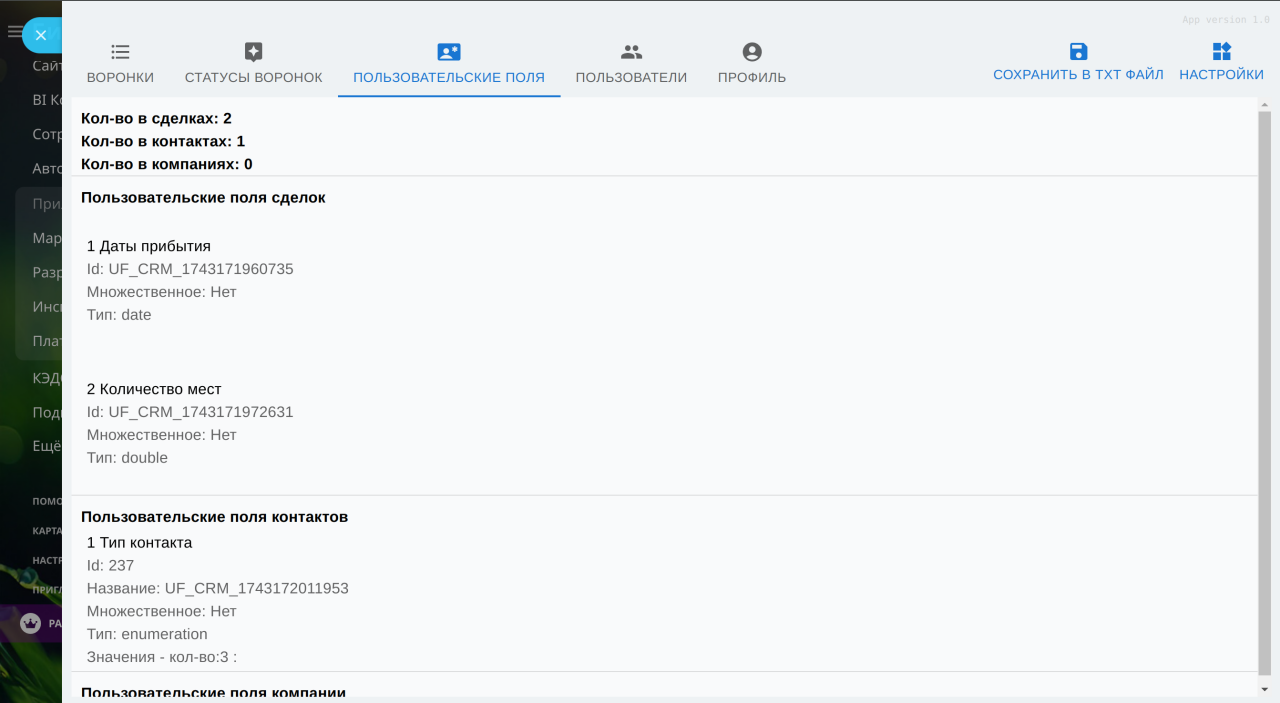This screenshot has height=703, width=1280.
Task: Select field name '2 Количество мест'
Action: (154, 389)
